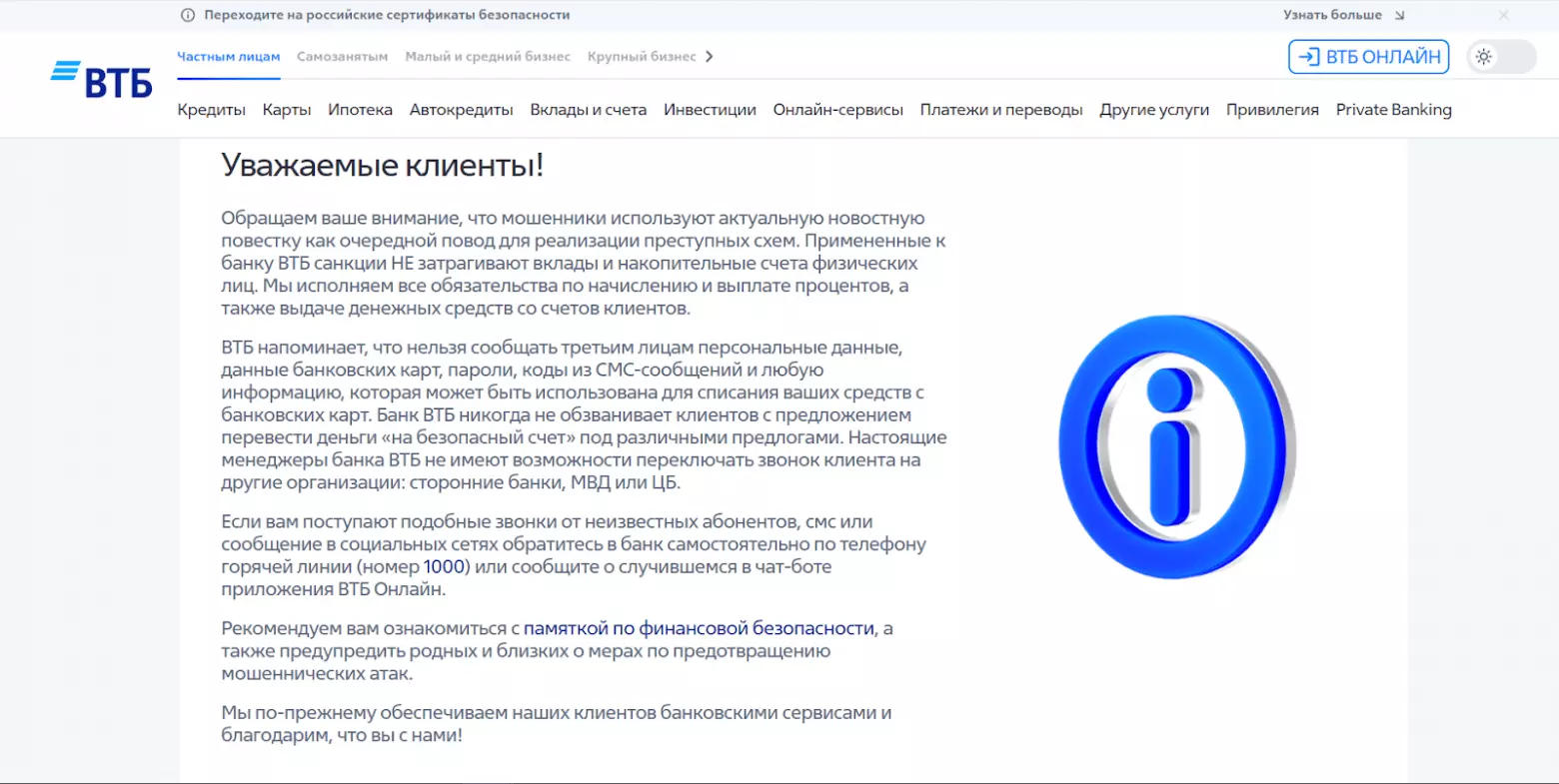The height and width of the screenshot is (784, 1559).
Task: Click the 'Узнать больше' arrow link
Action: (1344, 15)
